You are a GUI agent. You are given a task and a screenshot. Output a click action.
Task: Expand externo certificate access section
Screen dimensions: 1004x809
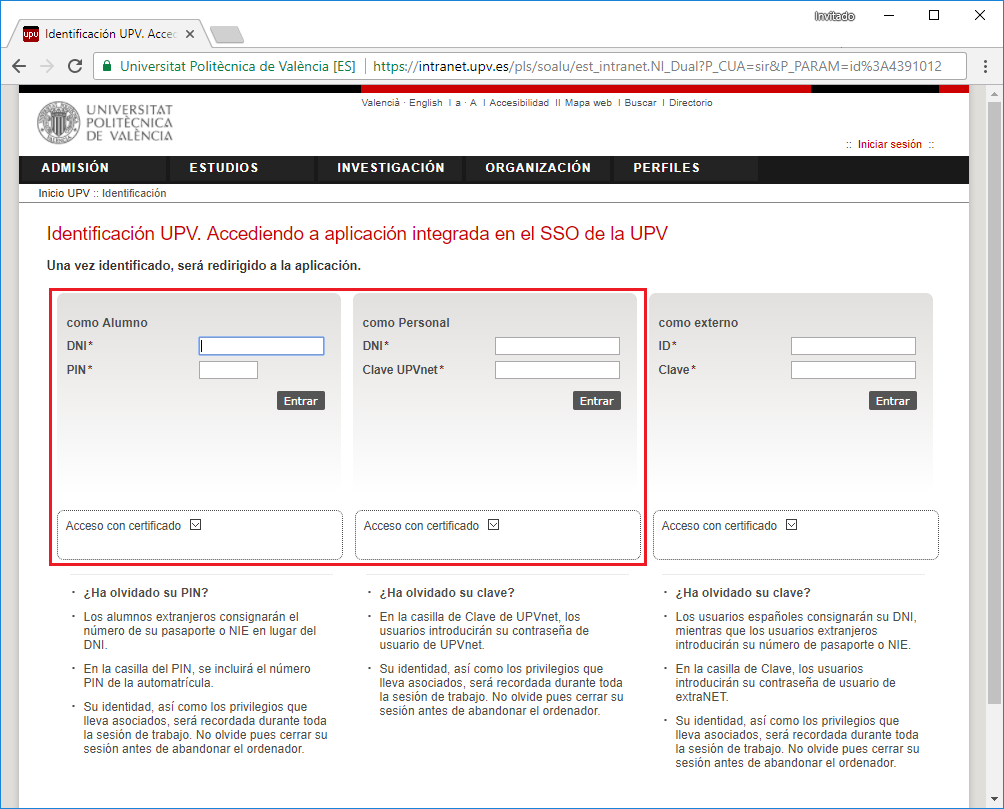[791, 525]
